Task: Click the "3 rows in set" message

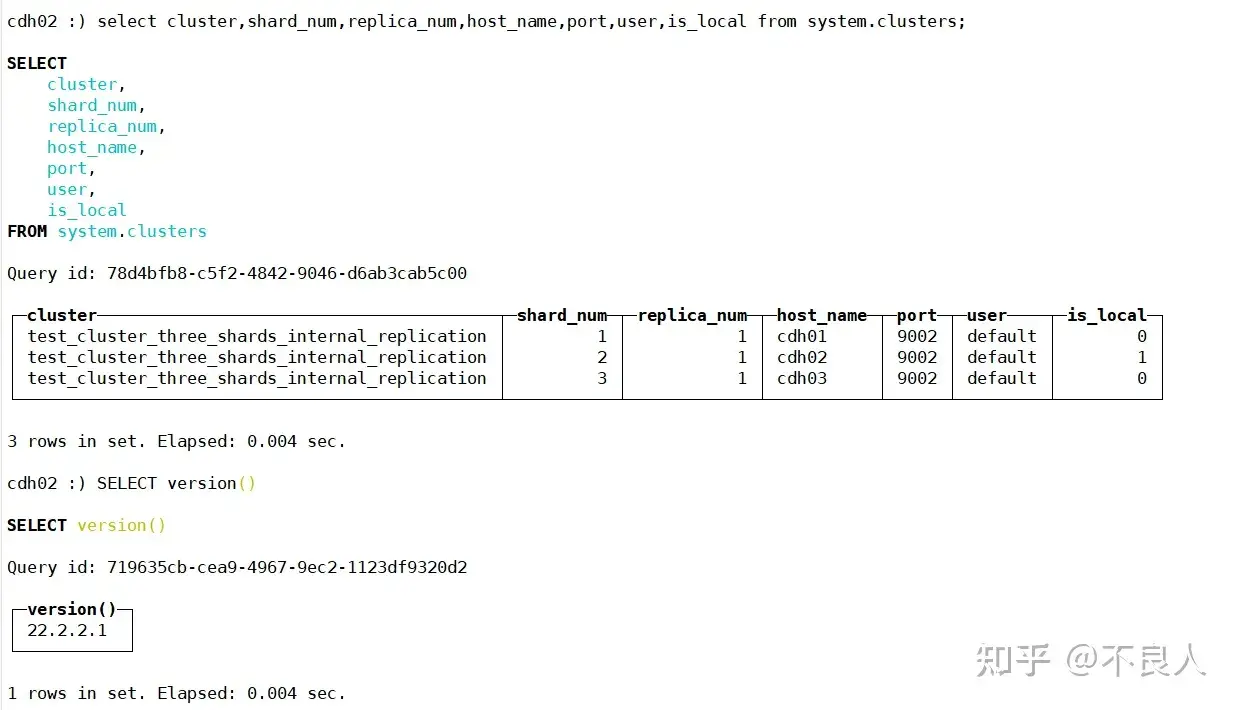Action: pyautogui.click(x=176, y=441)
